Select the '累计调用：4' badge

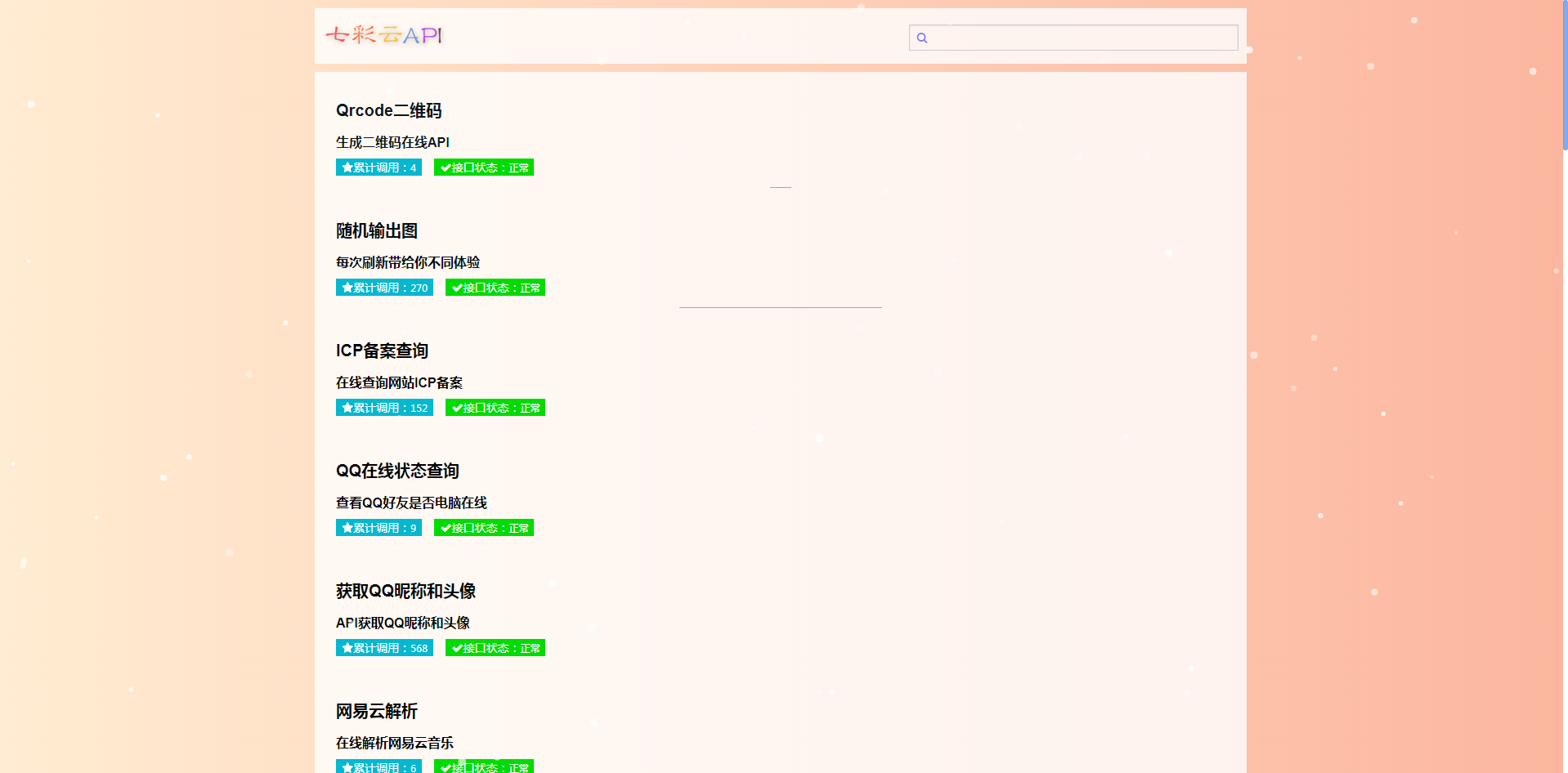coord(379,167)
